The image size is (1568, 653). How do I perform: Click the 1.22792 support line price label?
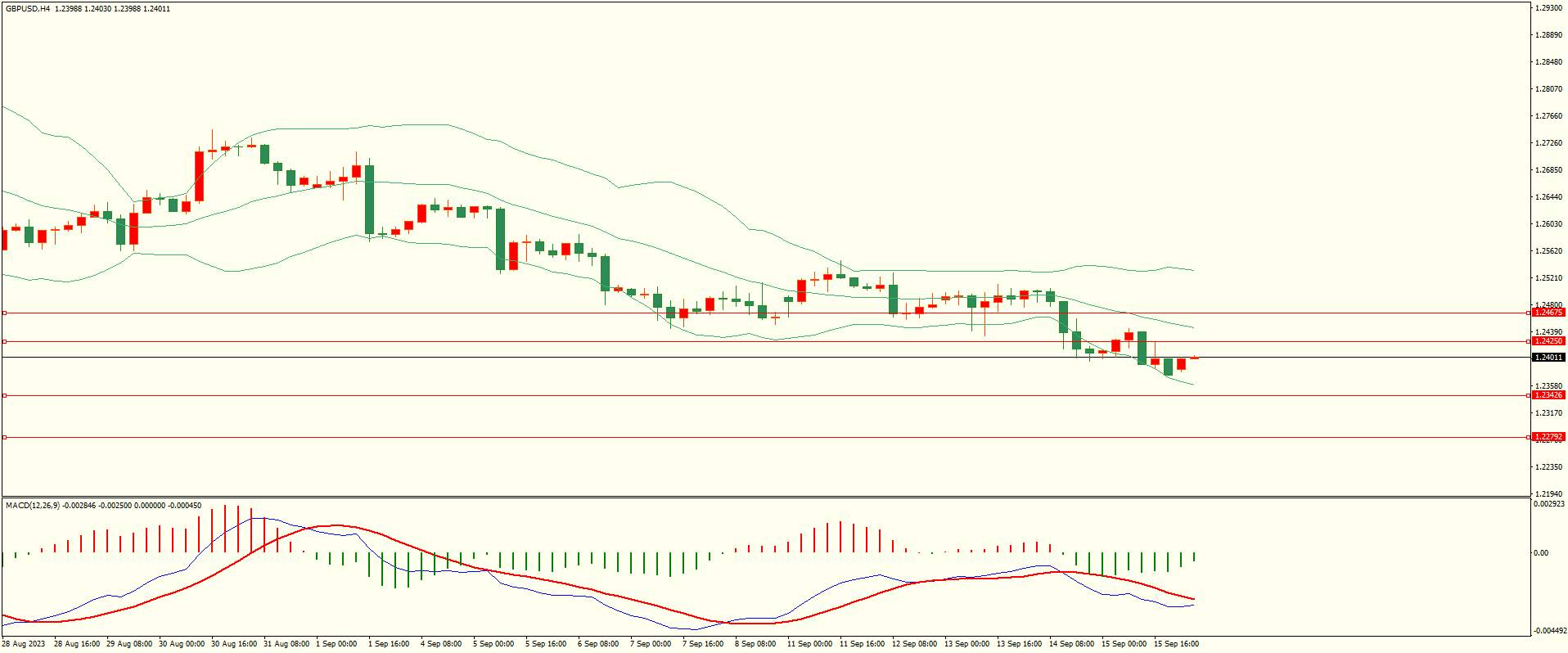point(1548,437)
